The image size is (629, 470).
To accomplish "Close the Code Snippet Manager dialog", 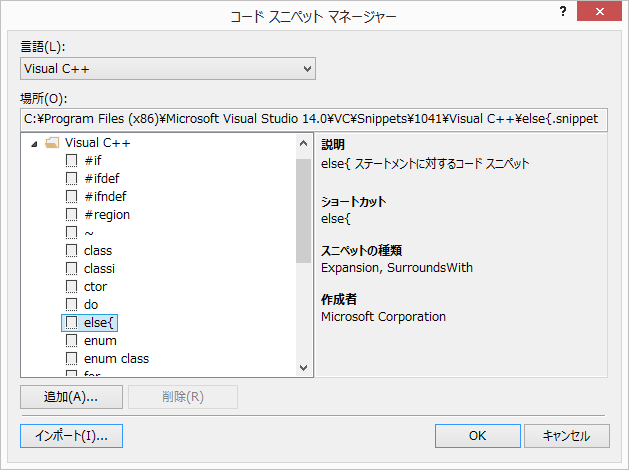I will (599, 11).
